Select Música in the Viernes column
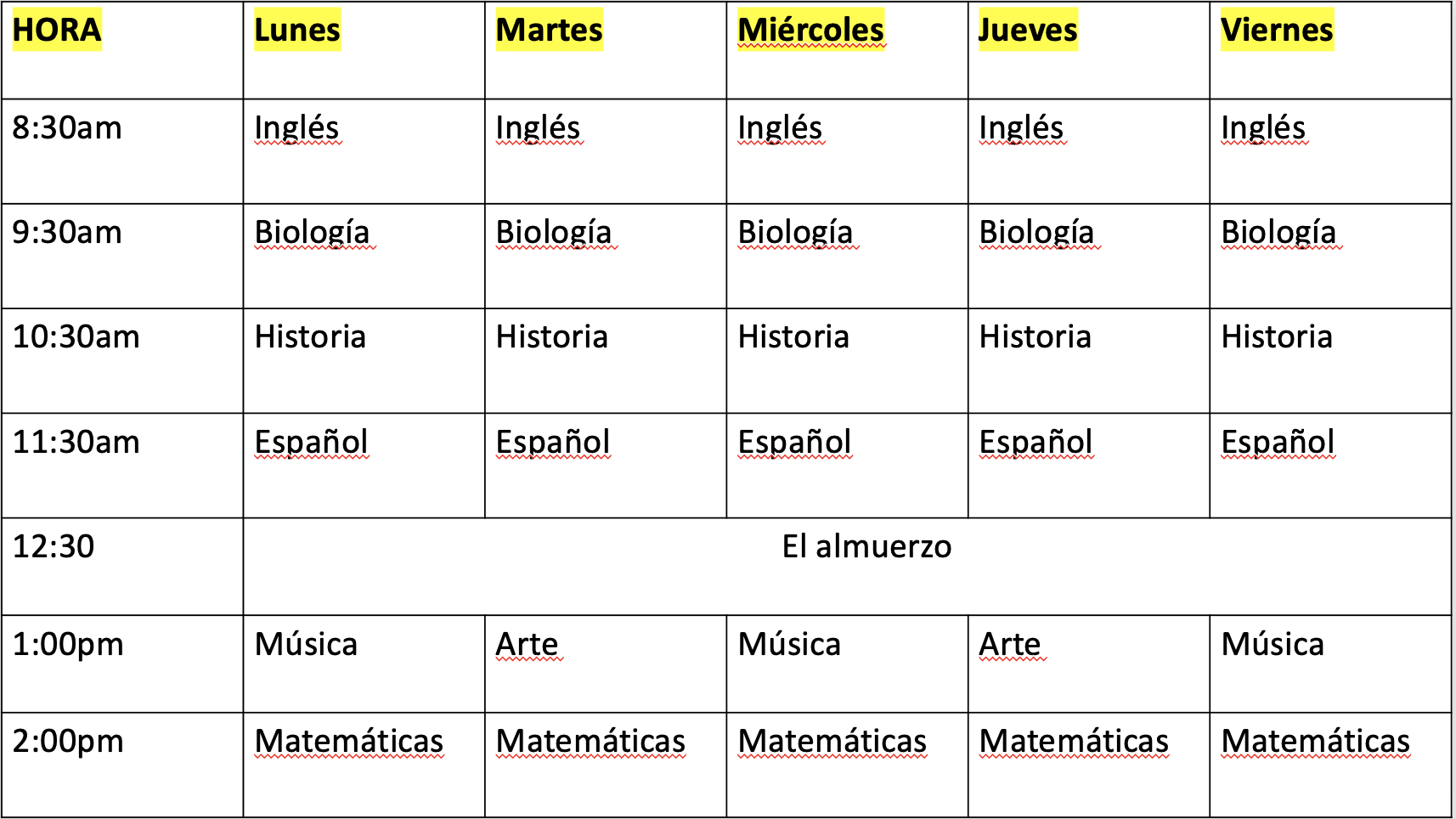 (x=1273, y=644)
